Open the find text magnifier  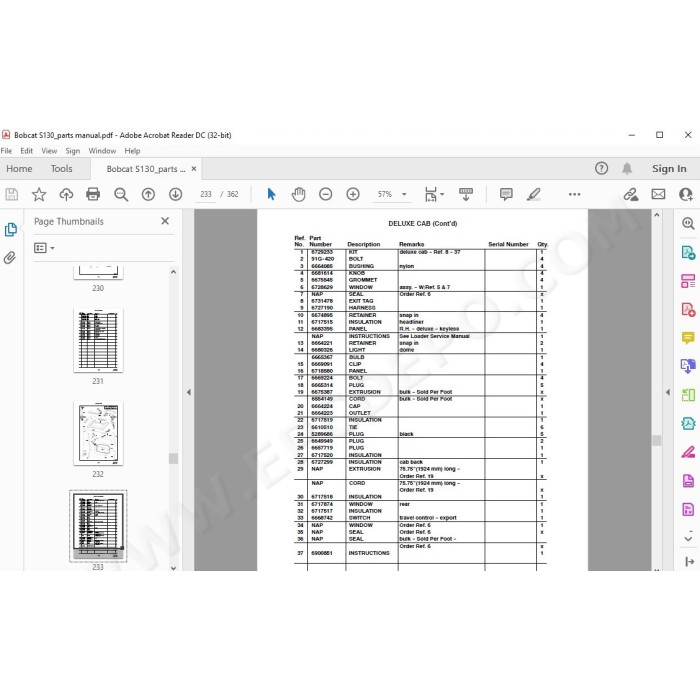point(121,194)
